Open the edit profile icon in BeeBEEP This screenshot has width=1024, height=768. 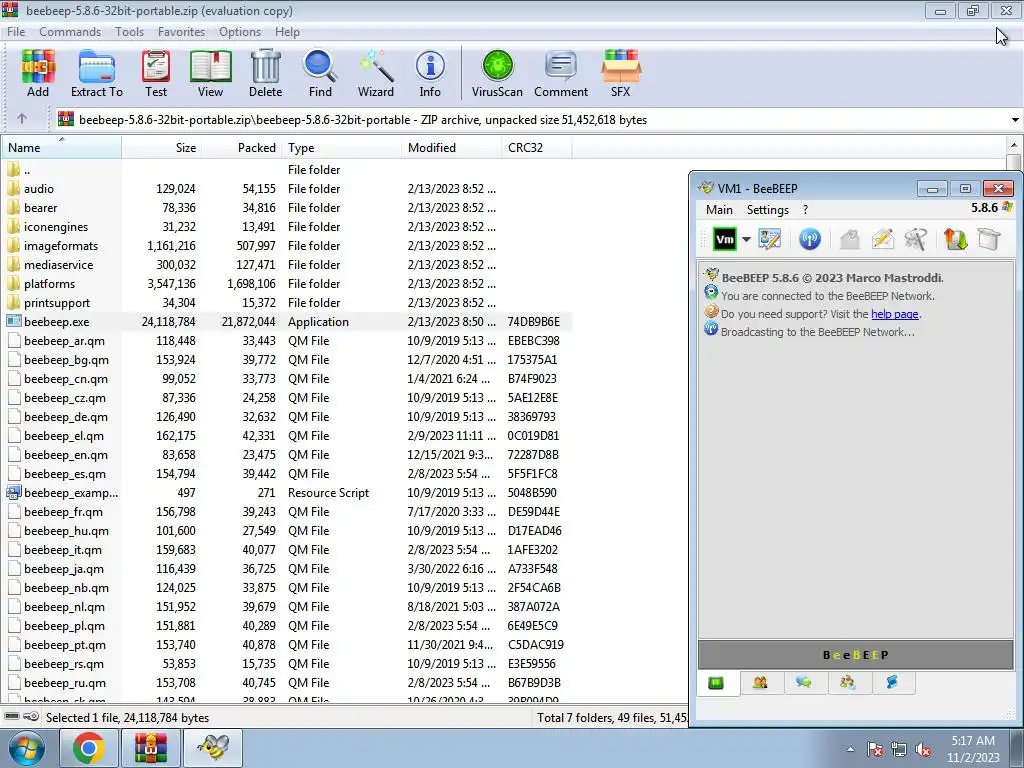click(x=769, y=239)
